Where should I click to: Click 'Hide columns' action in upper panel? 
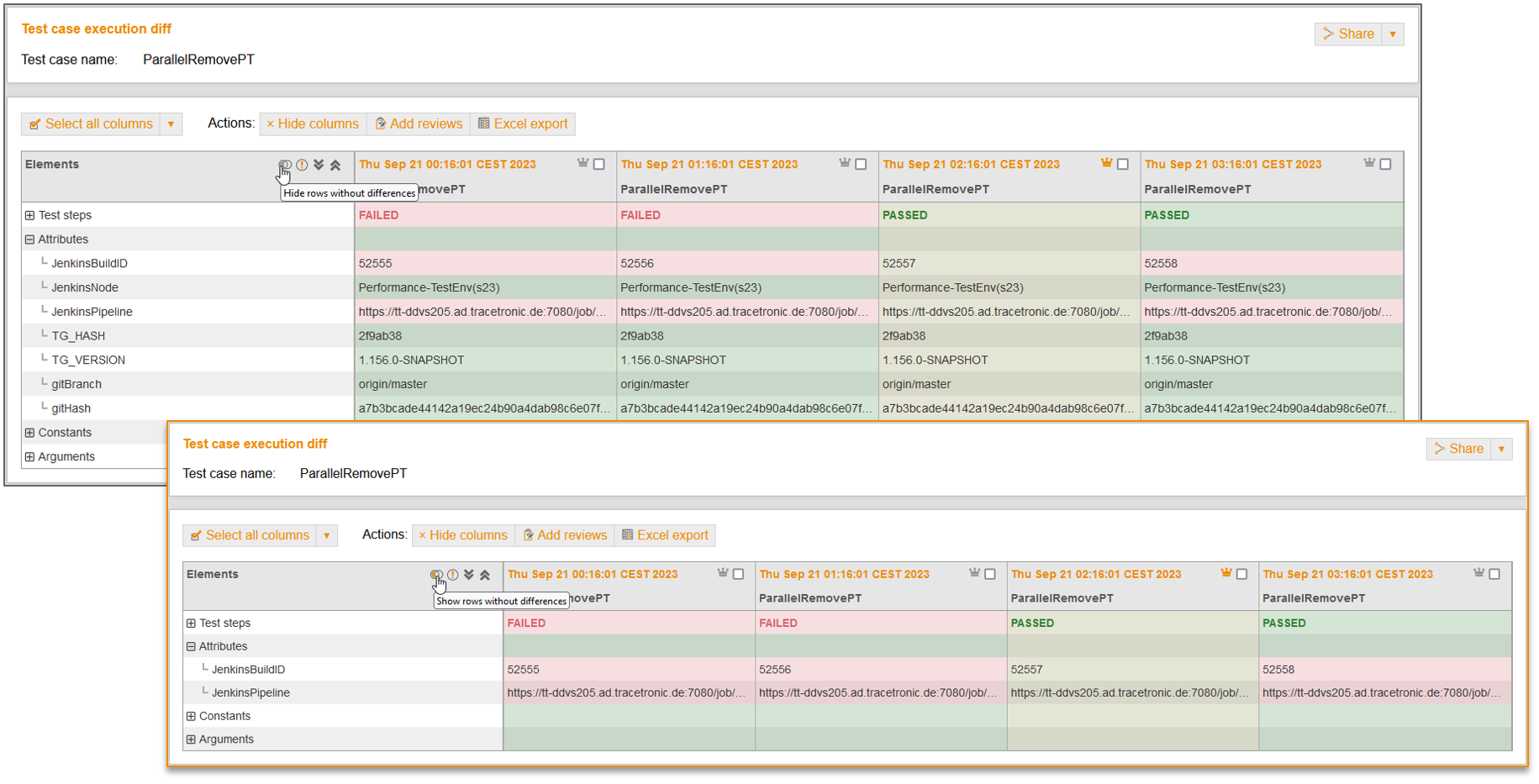[313, 124]
